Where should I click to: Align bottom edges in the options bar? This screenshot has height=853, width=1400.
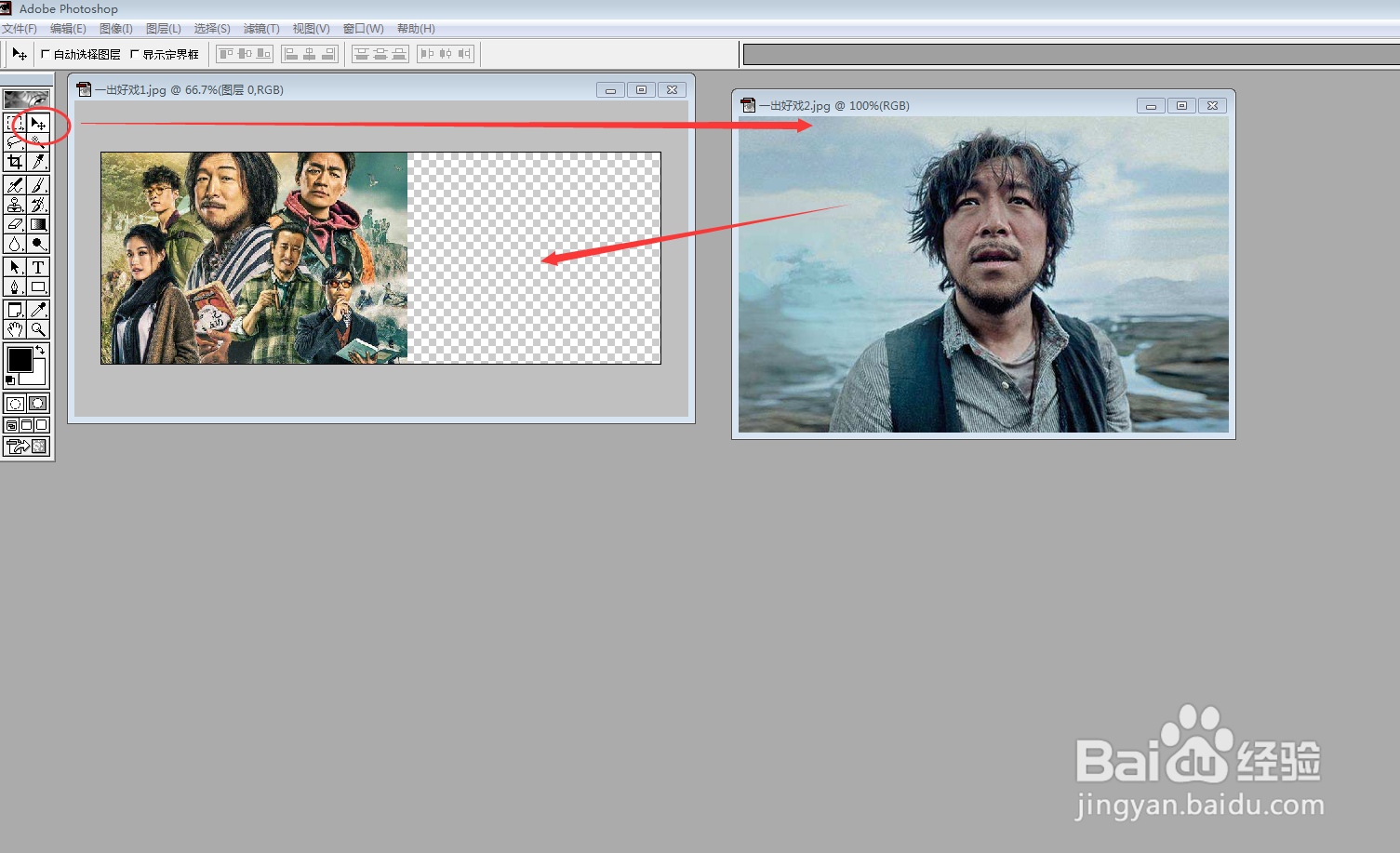(x=263, y=54)
